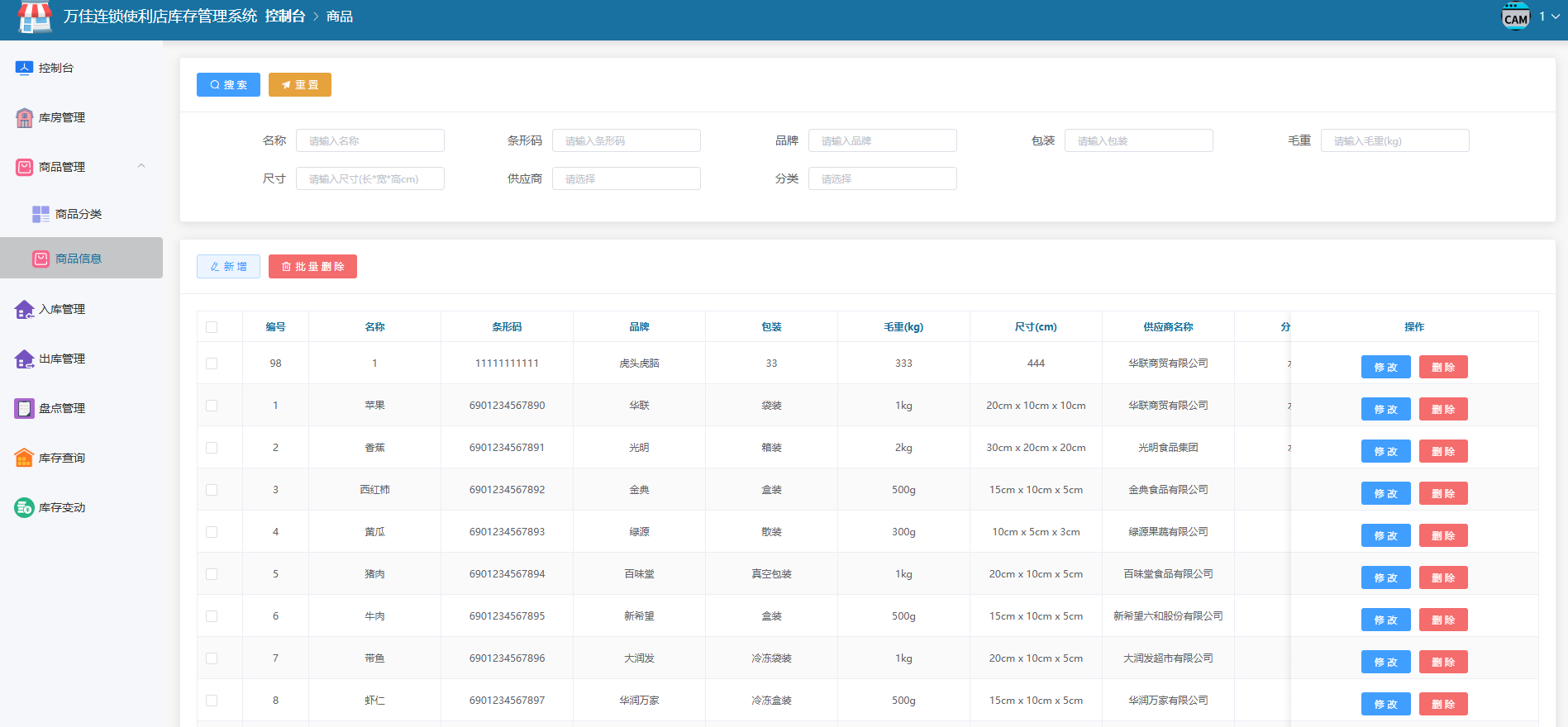Check the row checkbox for 西红柿
Viewport: 1568px width, 727px height.
tap(212, 490)
